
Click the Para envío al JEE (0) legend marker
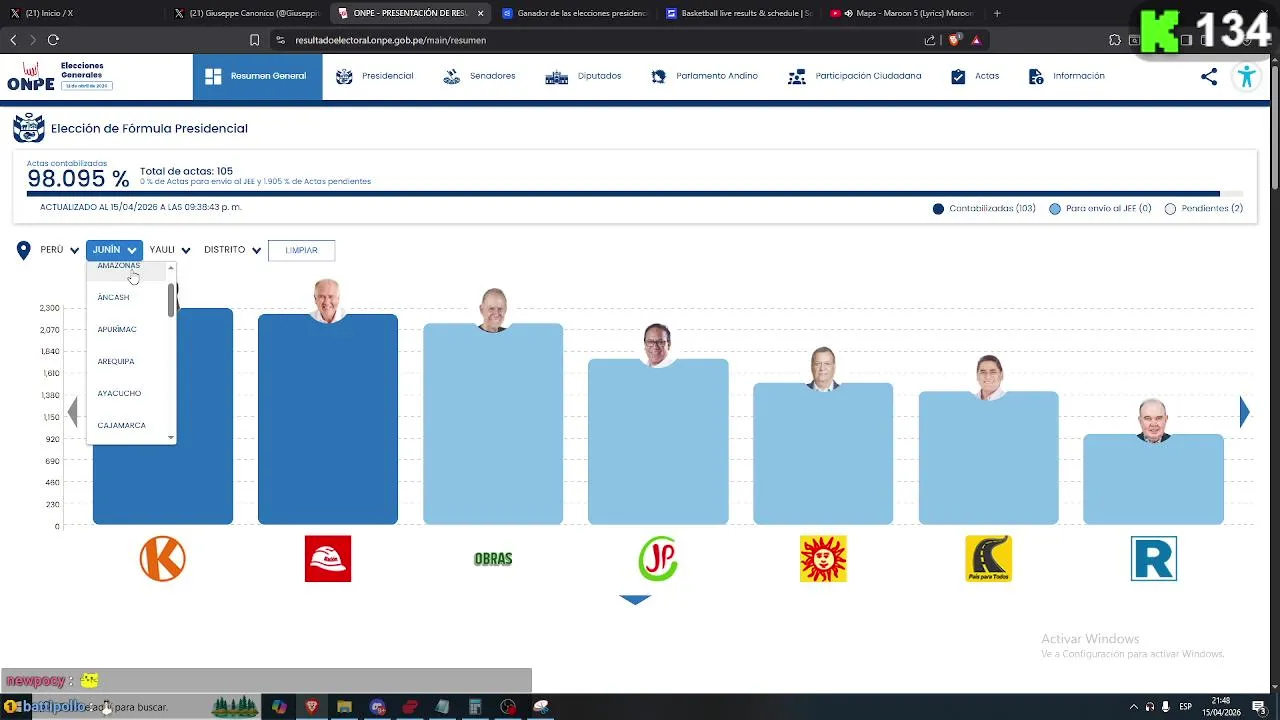[x=1055, y=209]
